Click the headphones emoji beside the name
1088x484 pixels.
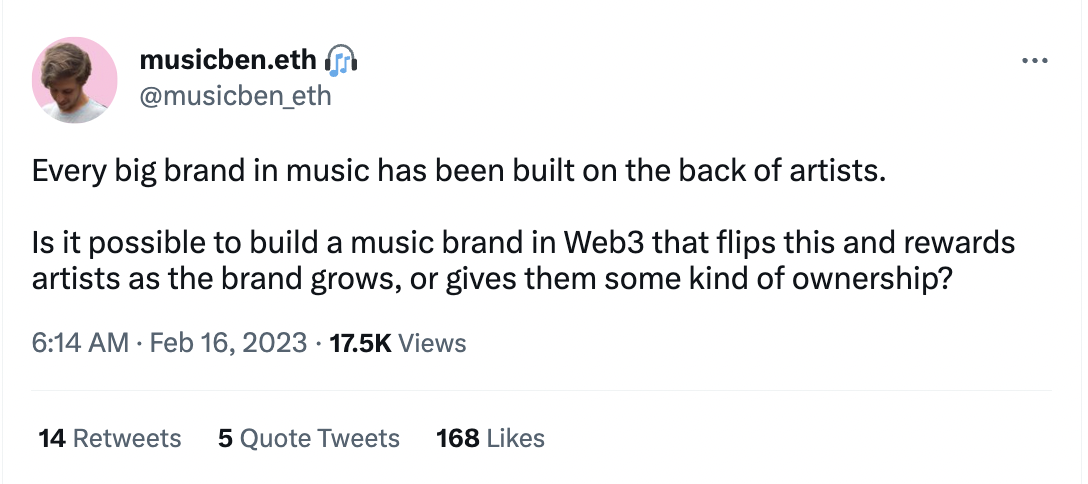(x=341, y=62)
